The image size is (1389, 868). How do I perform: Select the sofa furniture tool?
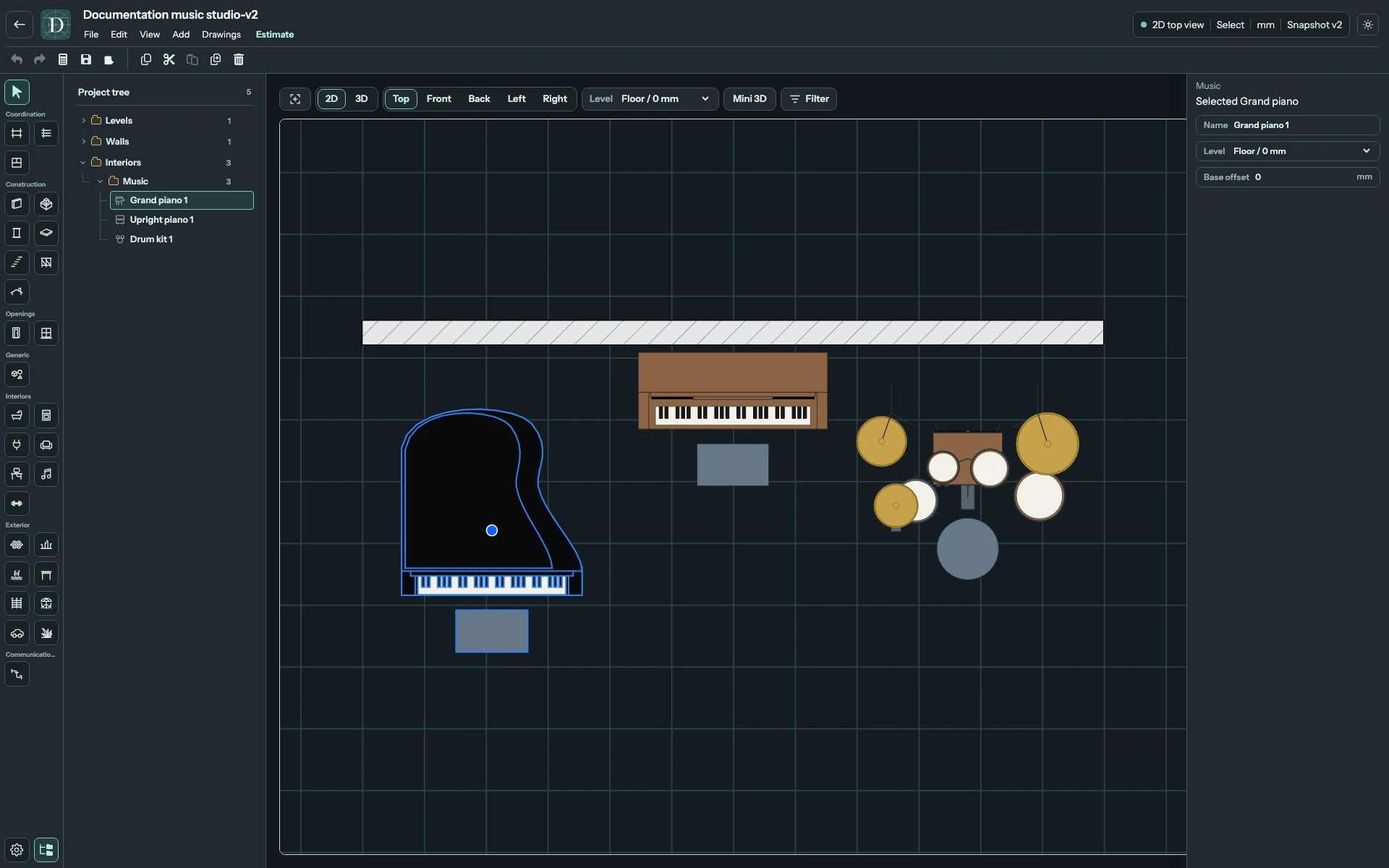[46, 445]
